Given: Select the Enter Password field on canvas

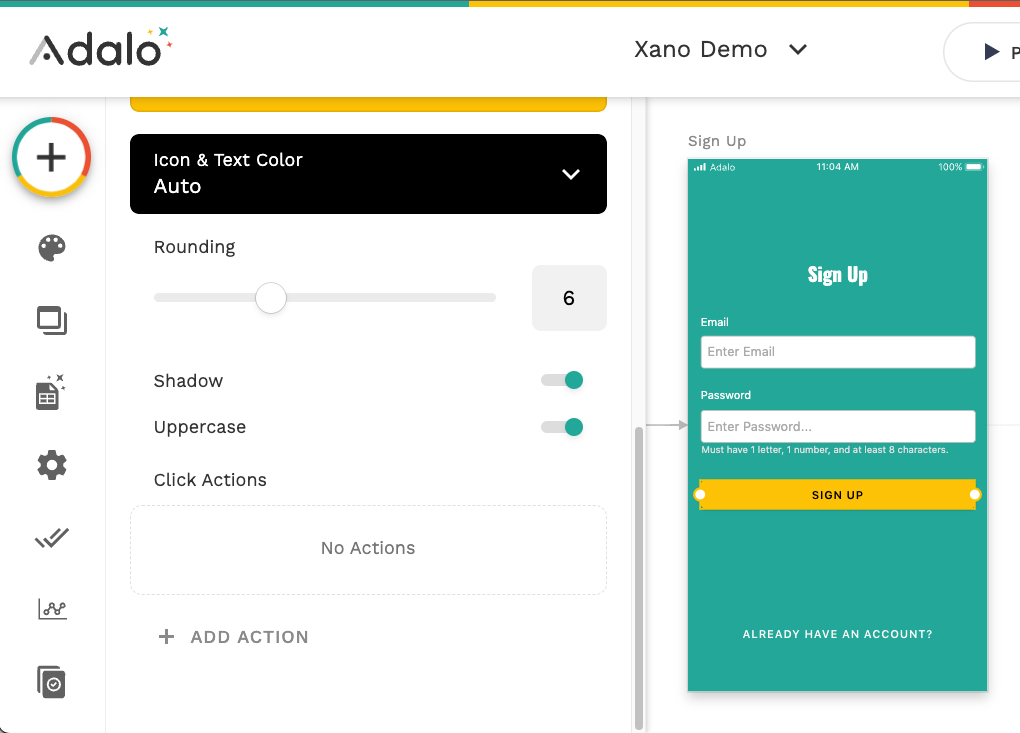Looking at the screenshot, I should click(x=837, y=426).
